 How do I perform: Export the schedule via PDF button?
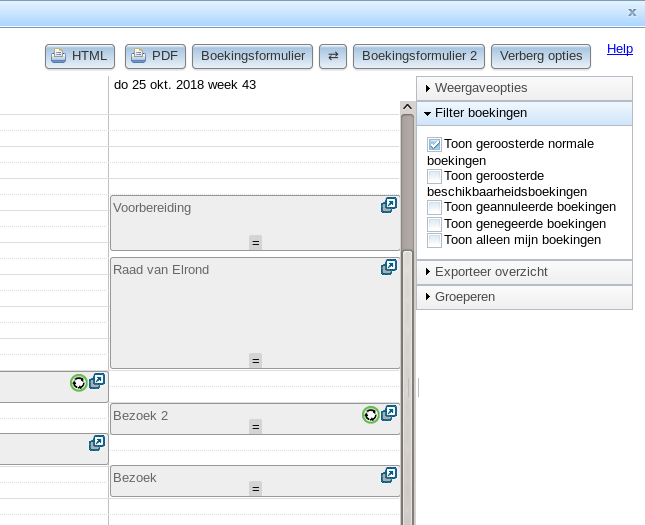click(x=155, y=56)
